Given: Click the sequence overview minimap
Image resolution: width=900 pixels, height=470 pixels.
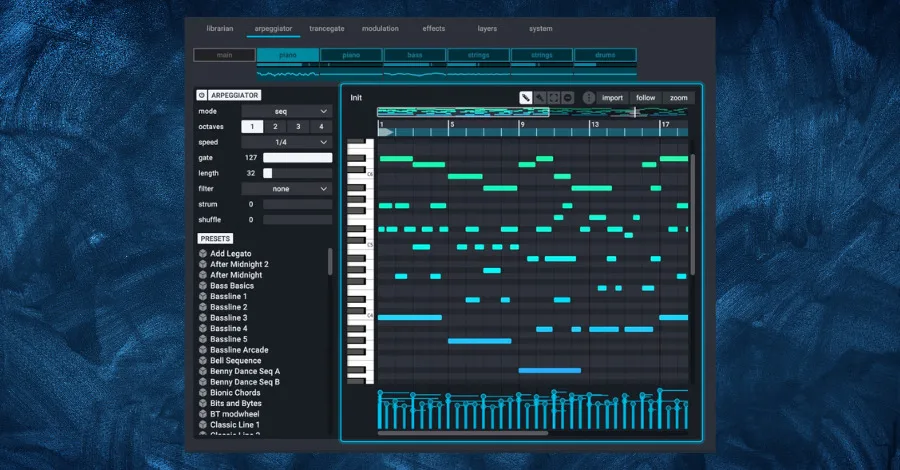Looking at the screenshot, I should 532,112.
